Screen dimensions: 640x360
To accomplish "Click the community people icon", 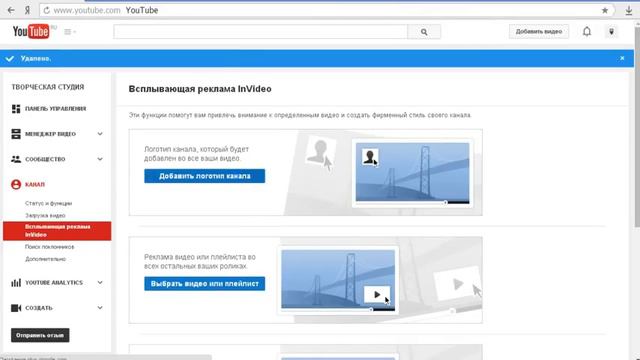I will point(16,159).
